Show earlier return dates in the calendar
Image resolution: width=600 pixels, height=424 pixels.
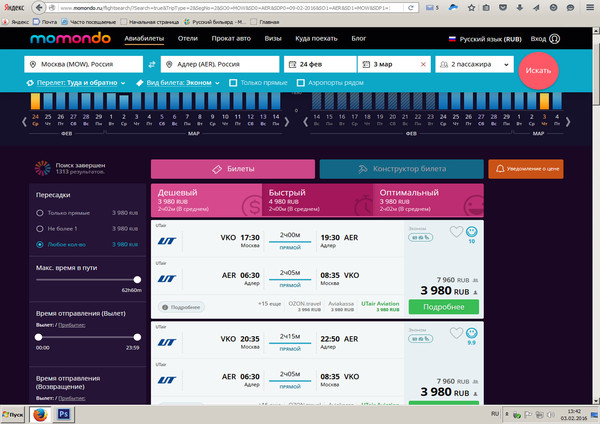[305, 122]
